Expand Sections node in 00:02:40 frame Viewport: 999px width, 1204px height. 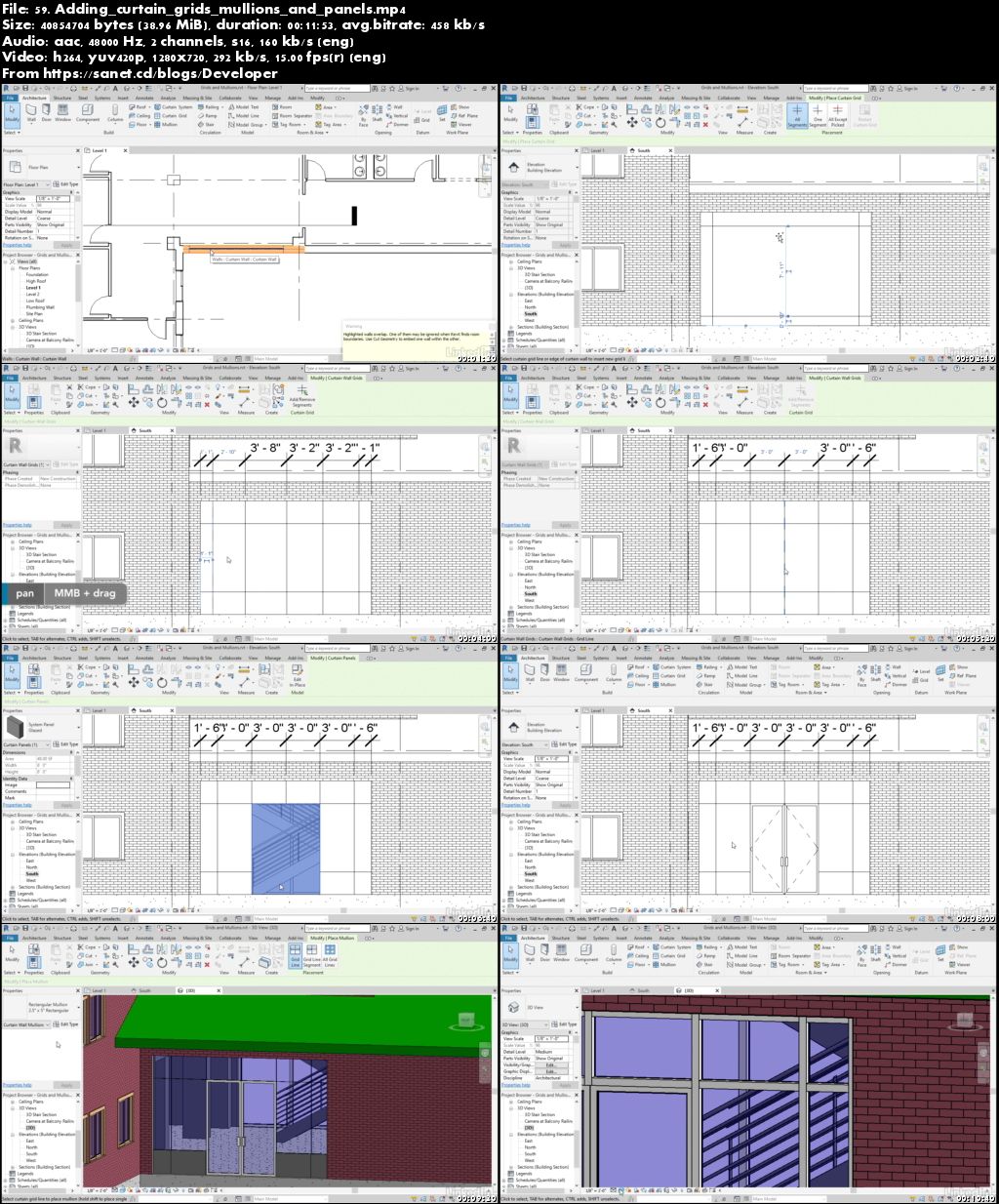[511, 327]
